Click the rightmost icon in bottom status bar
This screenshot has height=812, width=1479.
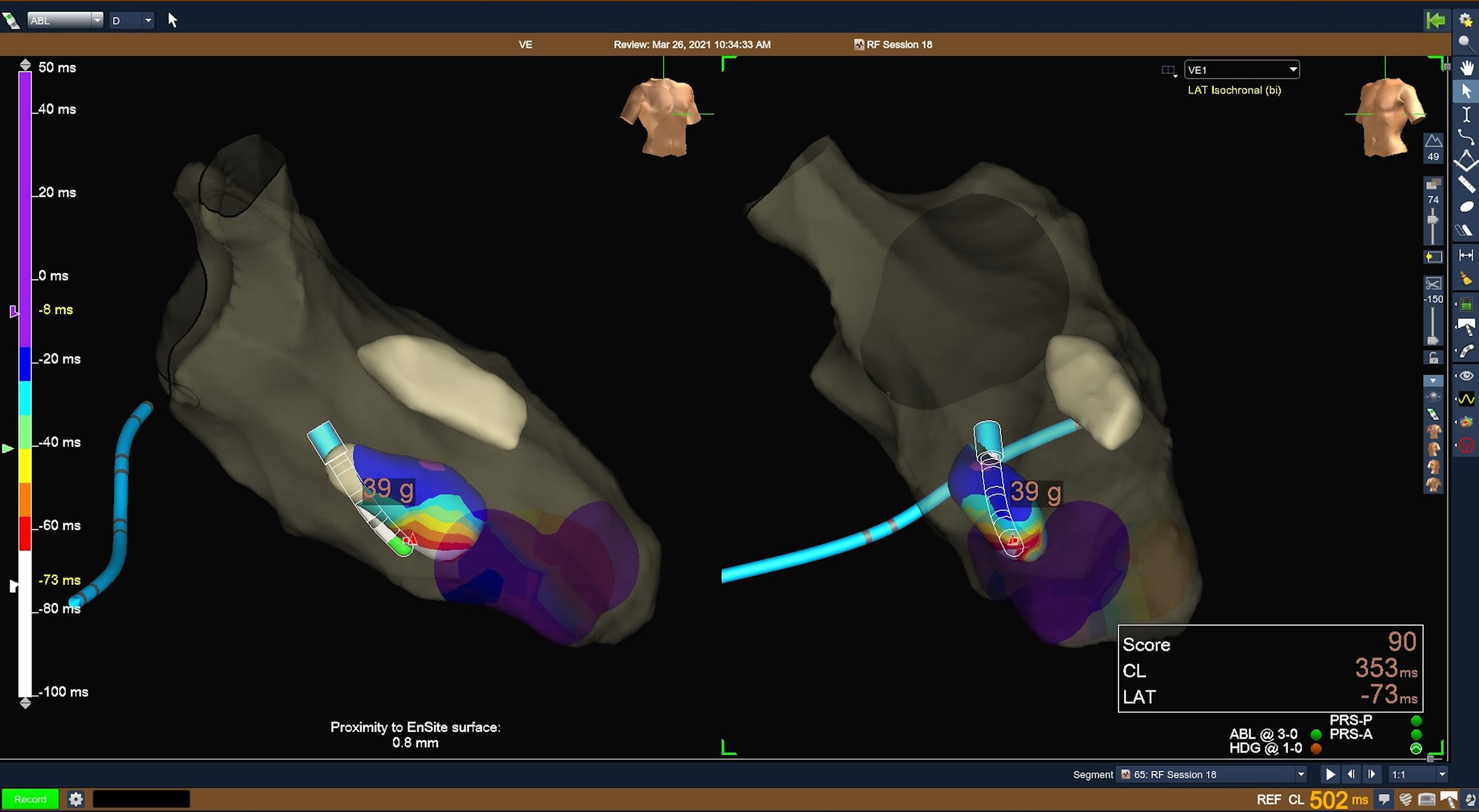[1471, 799]
